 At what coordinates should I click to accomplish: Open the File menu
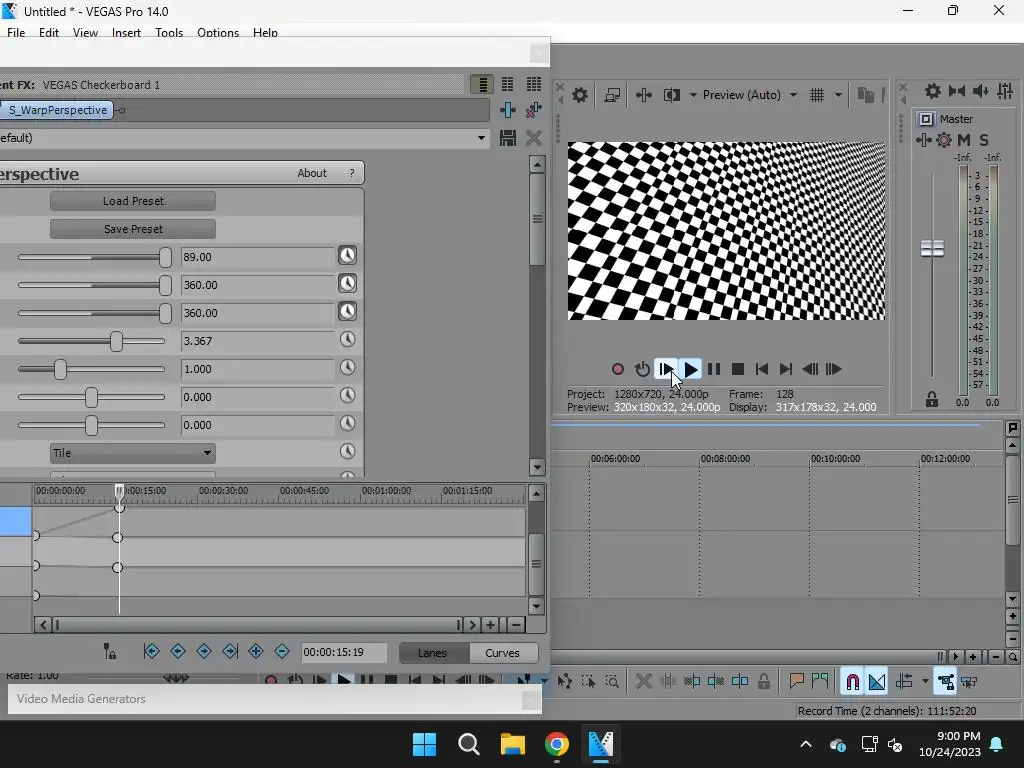[16, 33]
